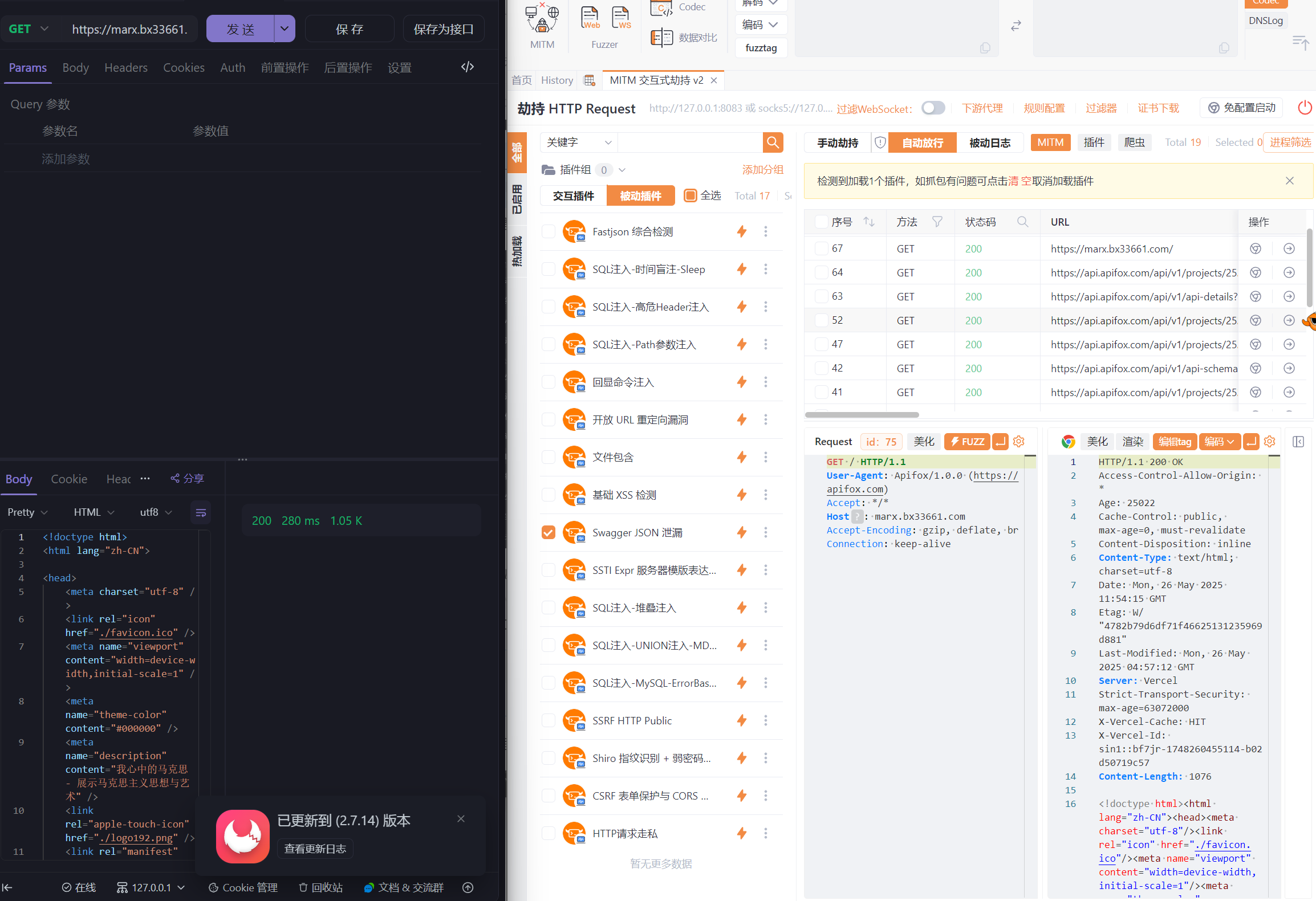Uncheck Swagger JSON 泄漏 plugin

548,532
